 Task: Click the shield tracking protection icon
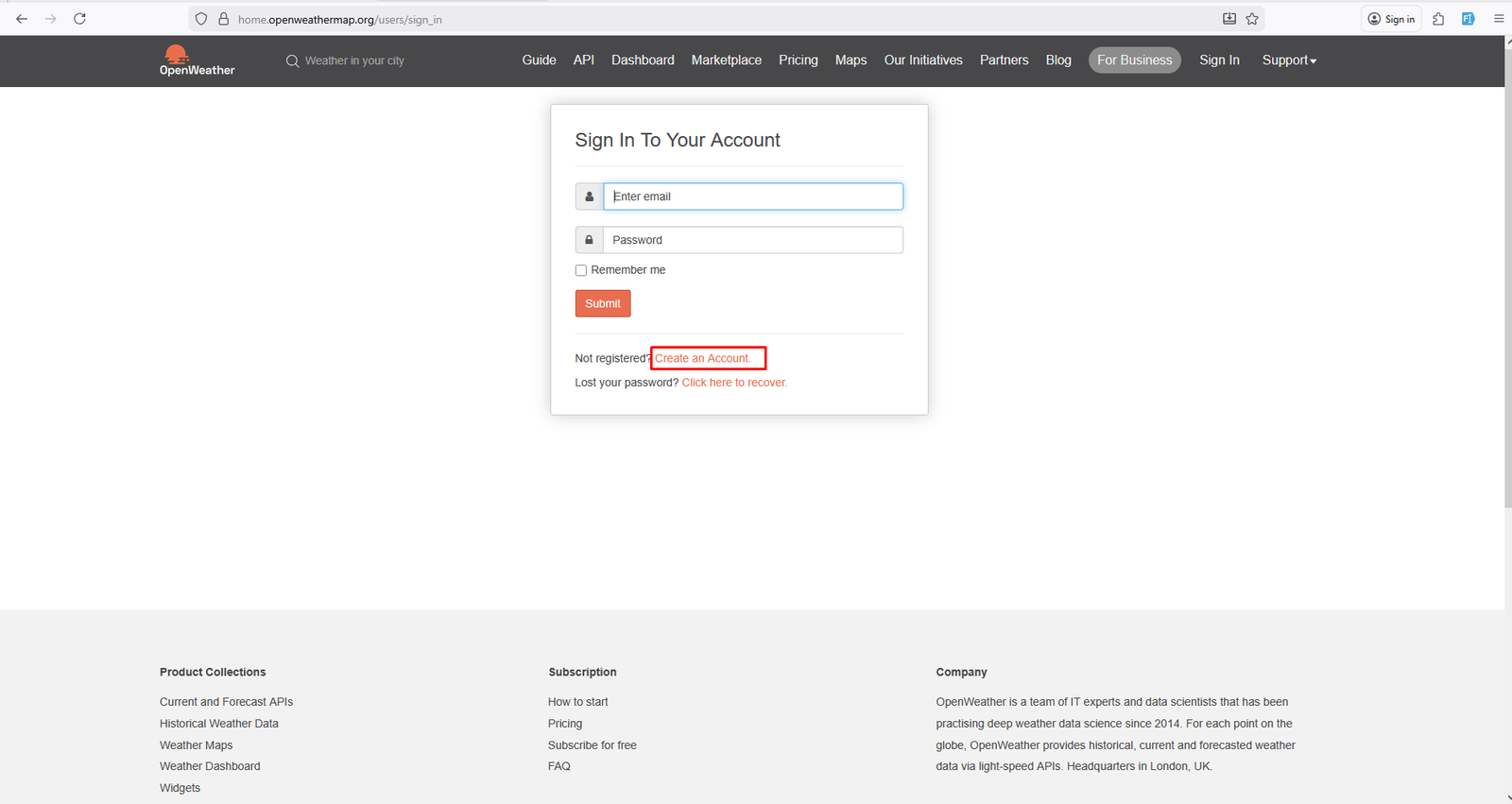coord(201,19)
